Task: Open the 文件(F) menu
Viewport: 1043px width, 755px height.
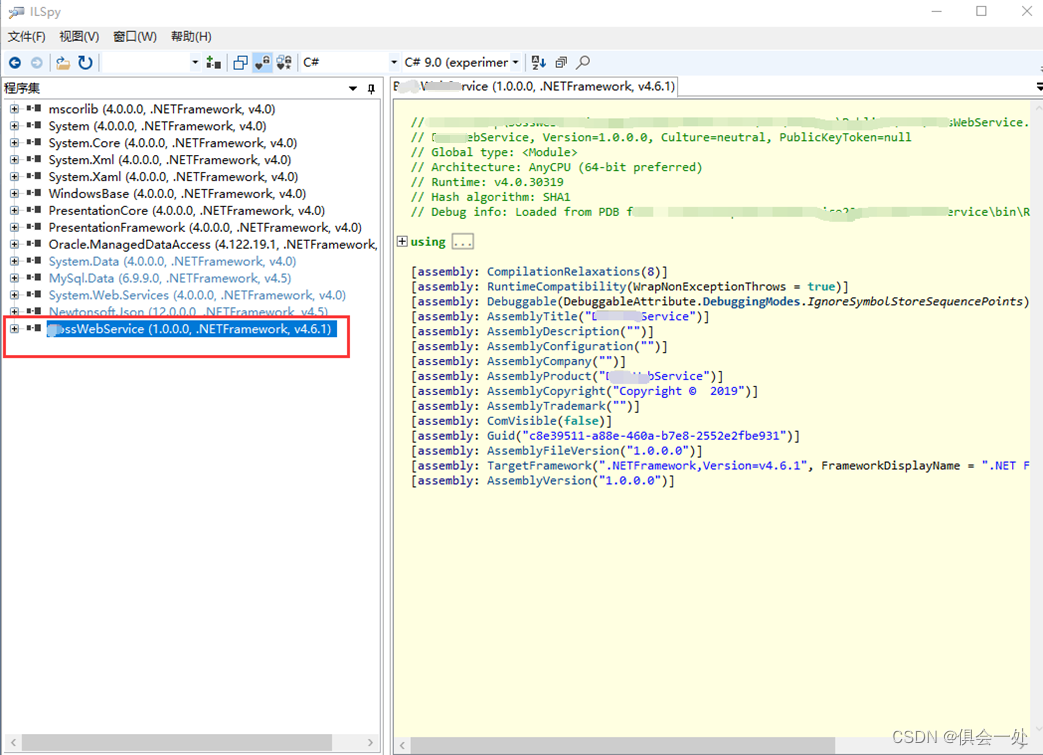Action: (27, 37)
